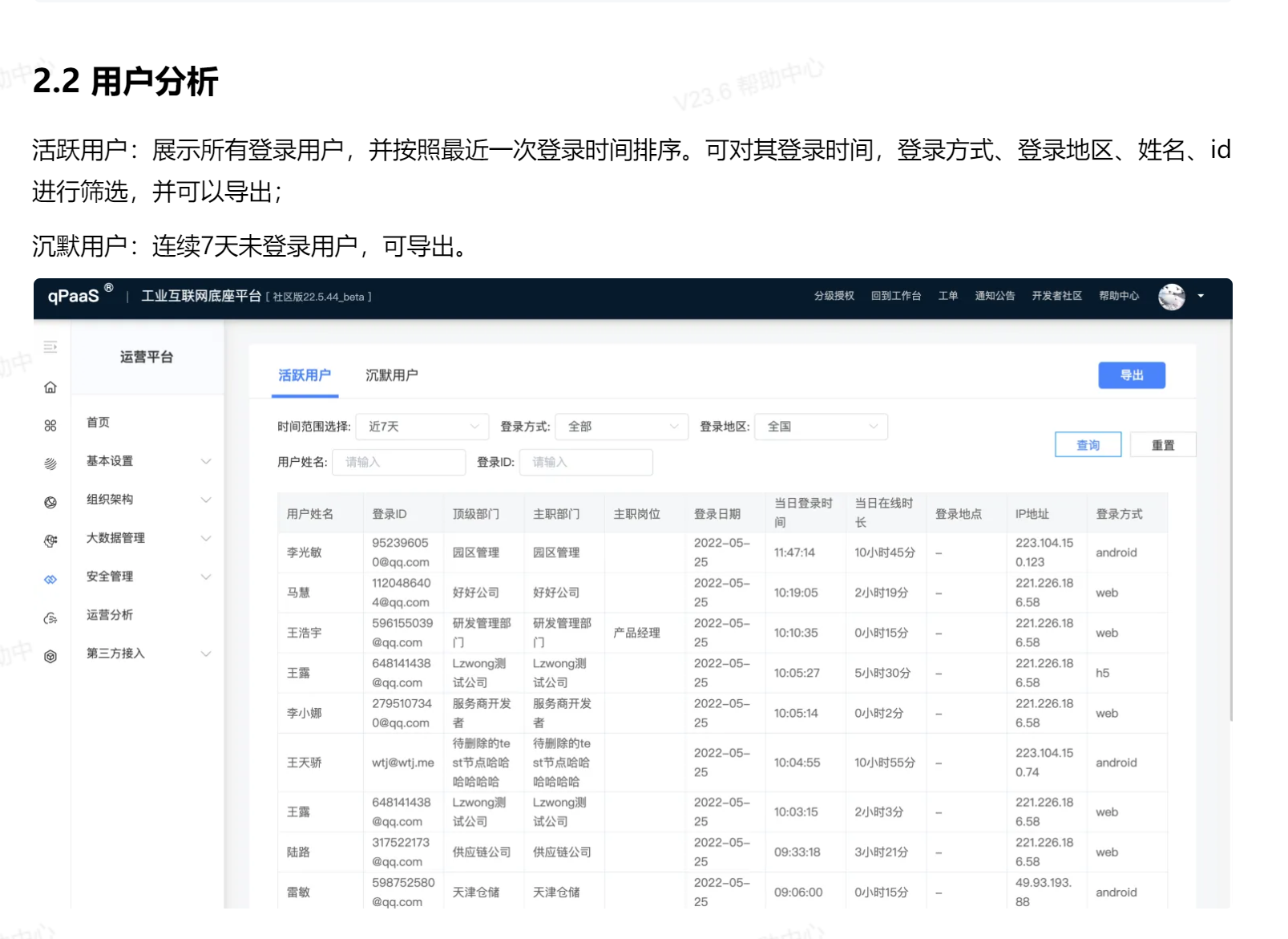Click the blue 导出 button

(x=1131, y=375)
